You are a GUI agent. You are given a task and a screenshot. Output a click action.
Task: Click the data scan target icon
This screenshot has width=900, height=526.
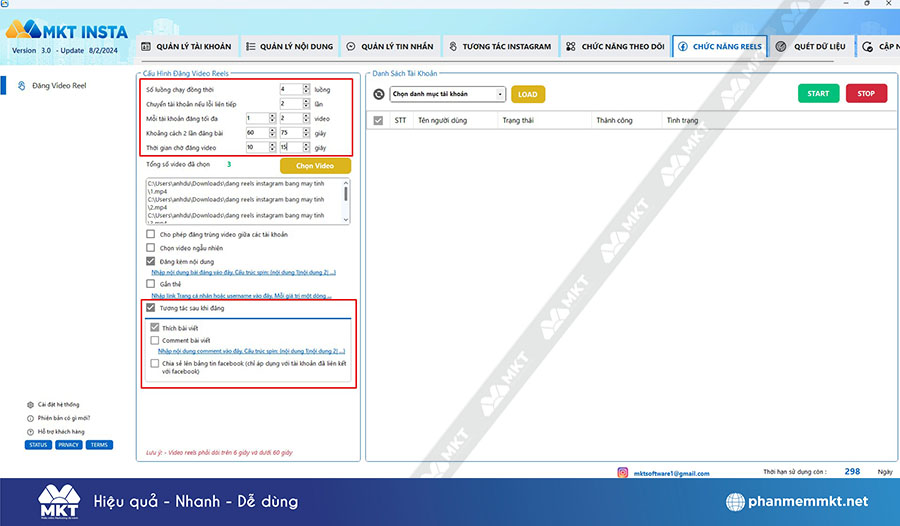coord(781,47)
